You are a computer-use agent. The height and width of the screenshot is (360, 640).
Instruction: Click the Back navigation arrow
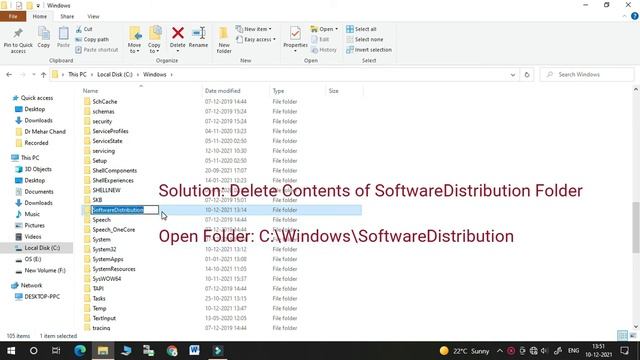tap(9, 75)
